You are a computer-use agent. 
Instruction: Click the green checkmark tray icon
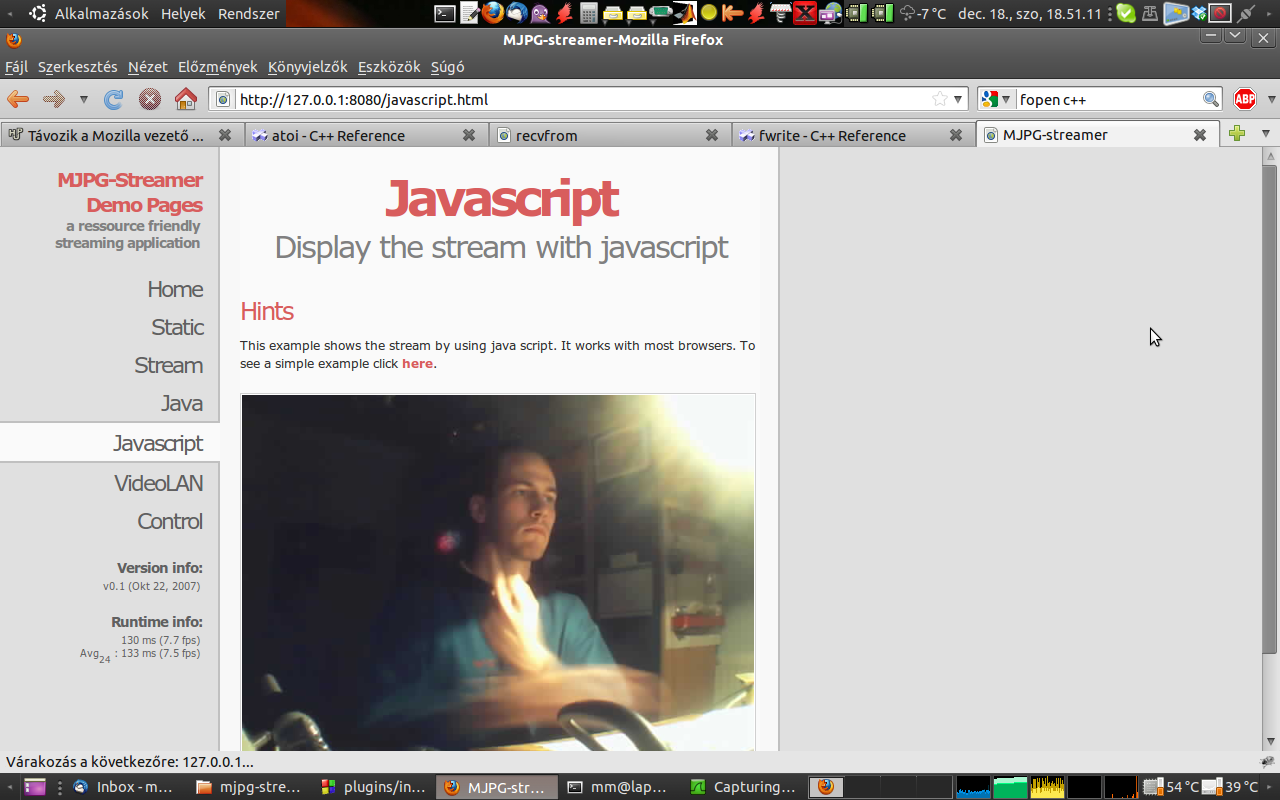(1126, 14)
